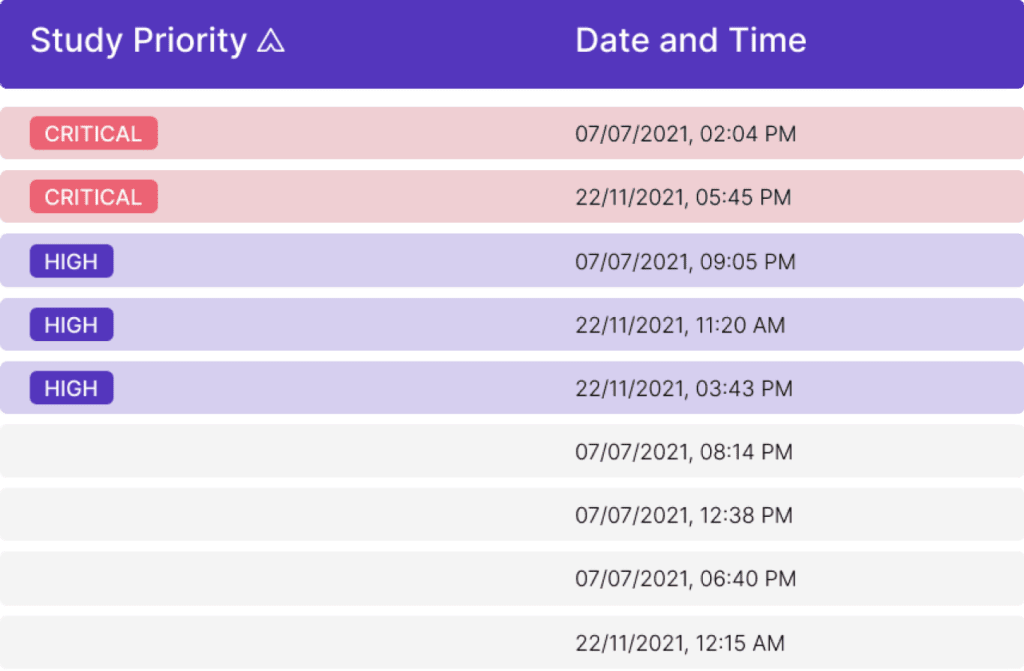The width and height of the screenshot is (1024, 671).
Task: Select the study at 22/11/2021, 03:43 PM
Action: (512, 388)
